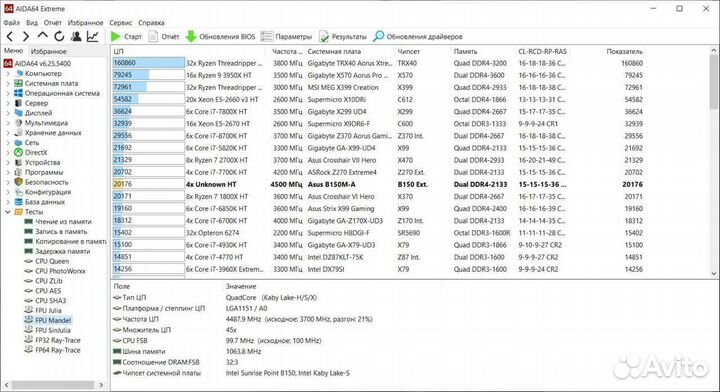720x392 pixels.
Task: Select the CPU ZLib test icon
Action: pyautogui.click(x=28, y=281)
